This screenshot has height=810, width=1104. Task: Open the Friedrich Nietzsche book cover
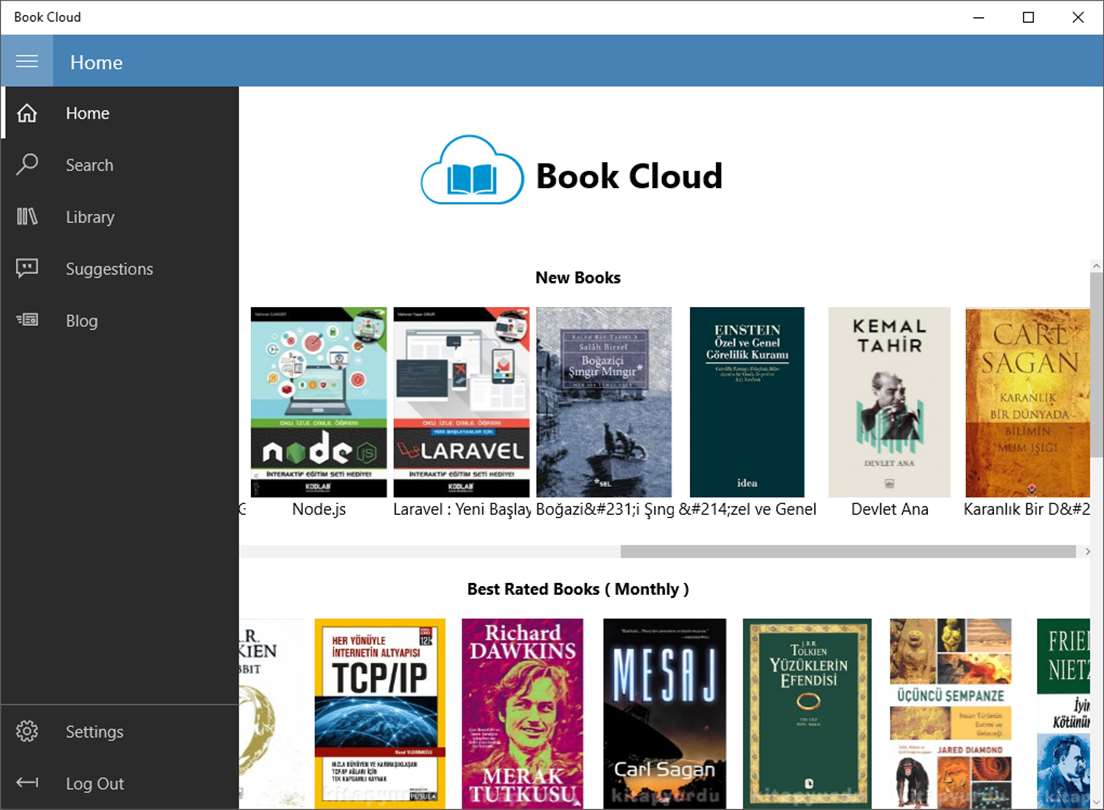1063,713
